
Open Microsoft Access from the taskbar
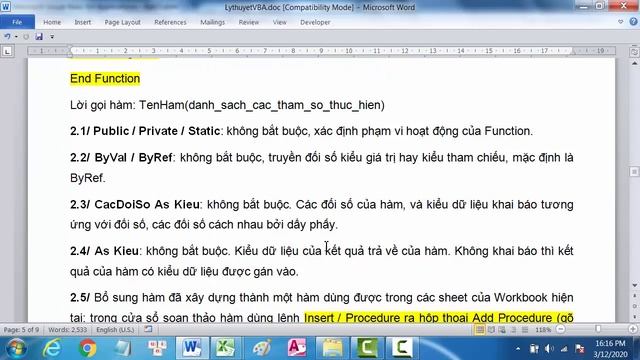[297, 348]
